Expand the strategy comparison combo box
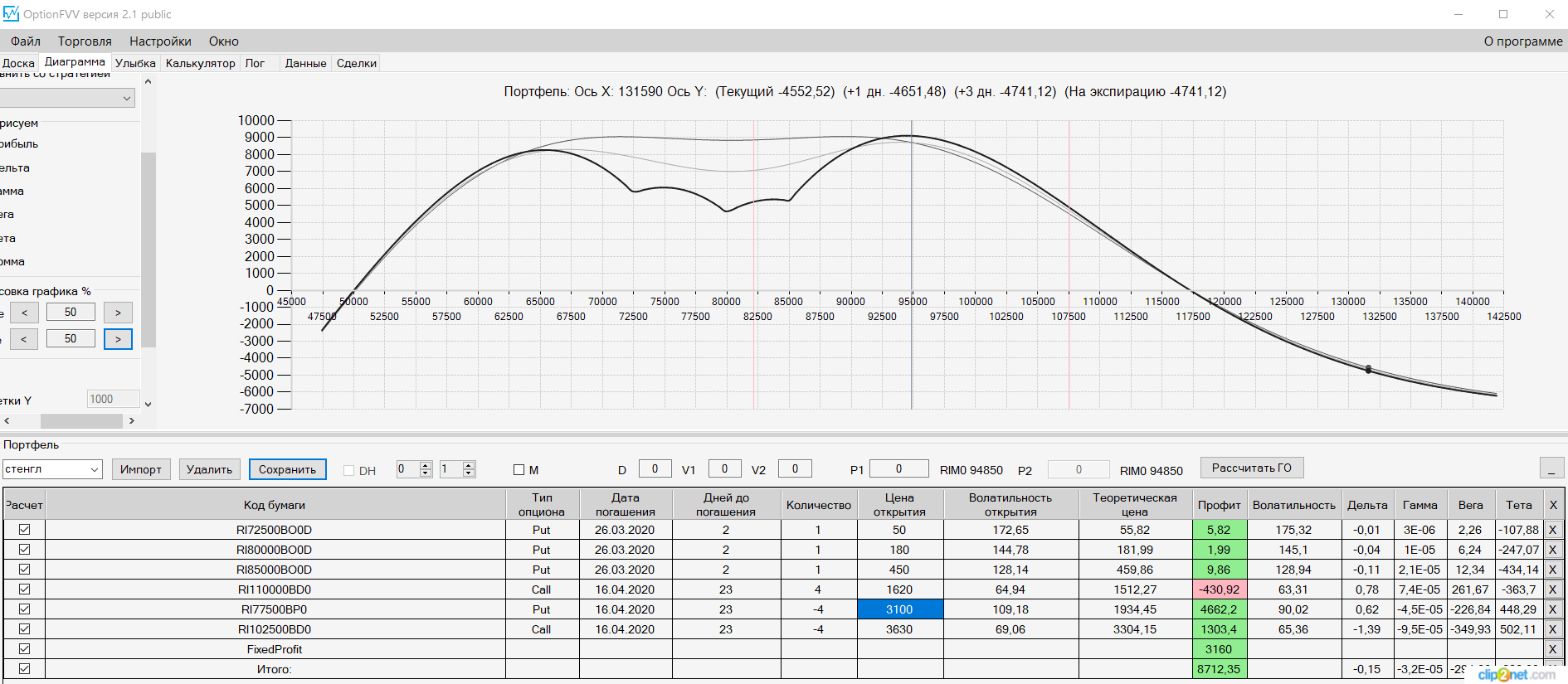Image resolution: width=1568 pixels, height=684 pixels. tap(127, 98)
